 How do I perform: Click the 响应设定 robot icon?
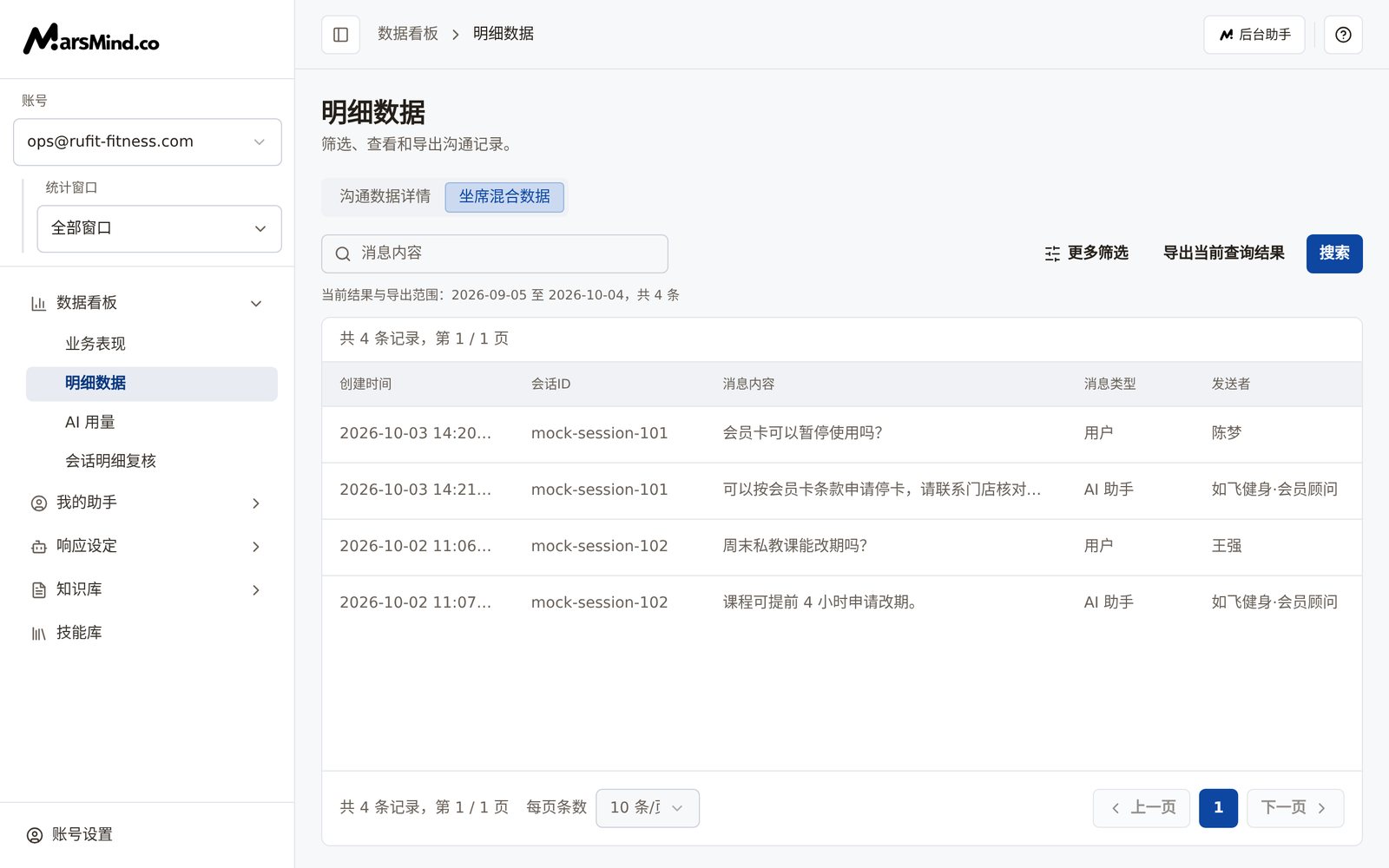click(x=38, y=546)
